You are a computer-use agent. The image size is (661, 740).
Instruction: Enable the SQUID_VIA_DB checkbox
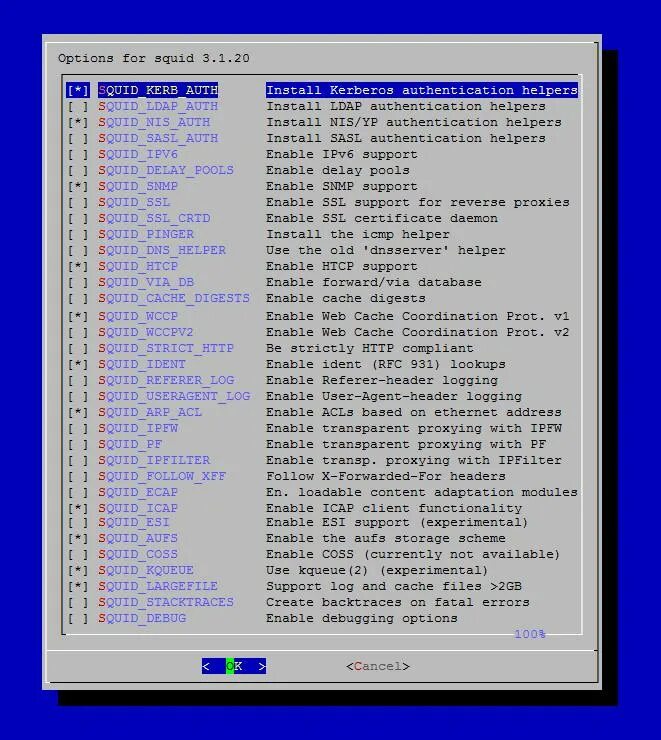(78, 283)
